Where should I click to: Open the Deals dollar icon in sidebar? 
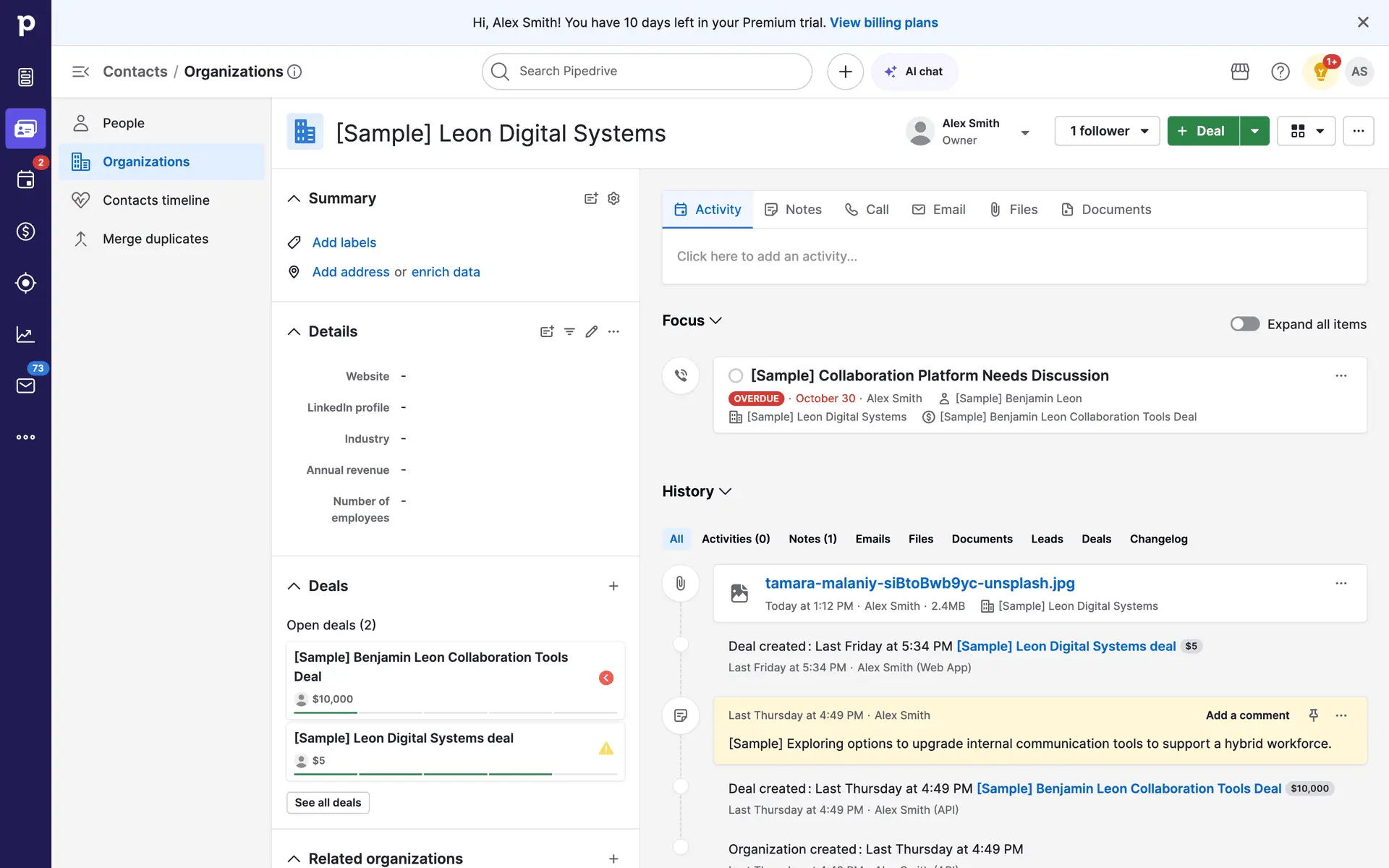click(x=25, y=231)
